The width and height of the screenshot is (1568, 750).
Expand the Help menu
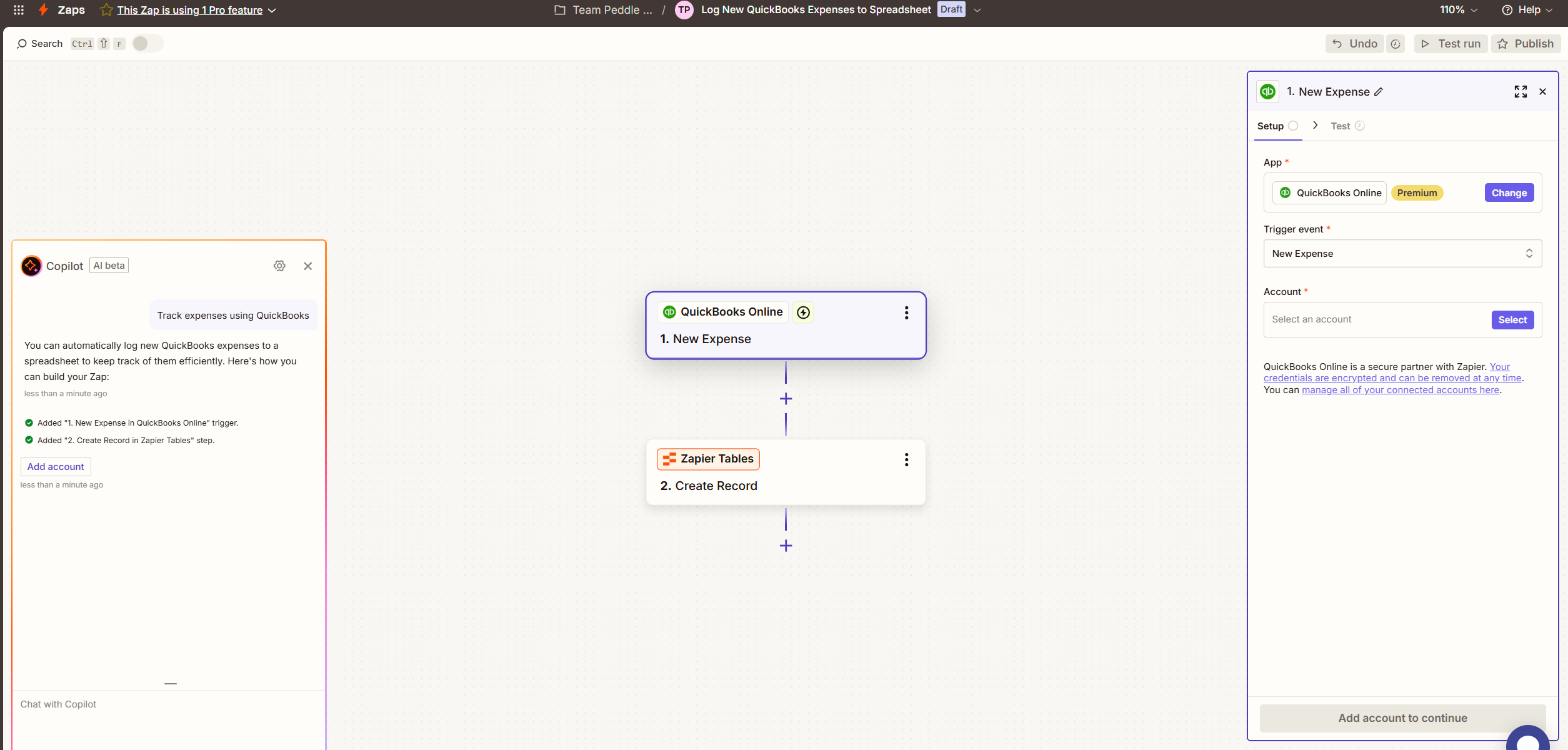[x=1527, y=10]
